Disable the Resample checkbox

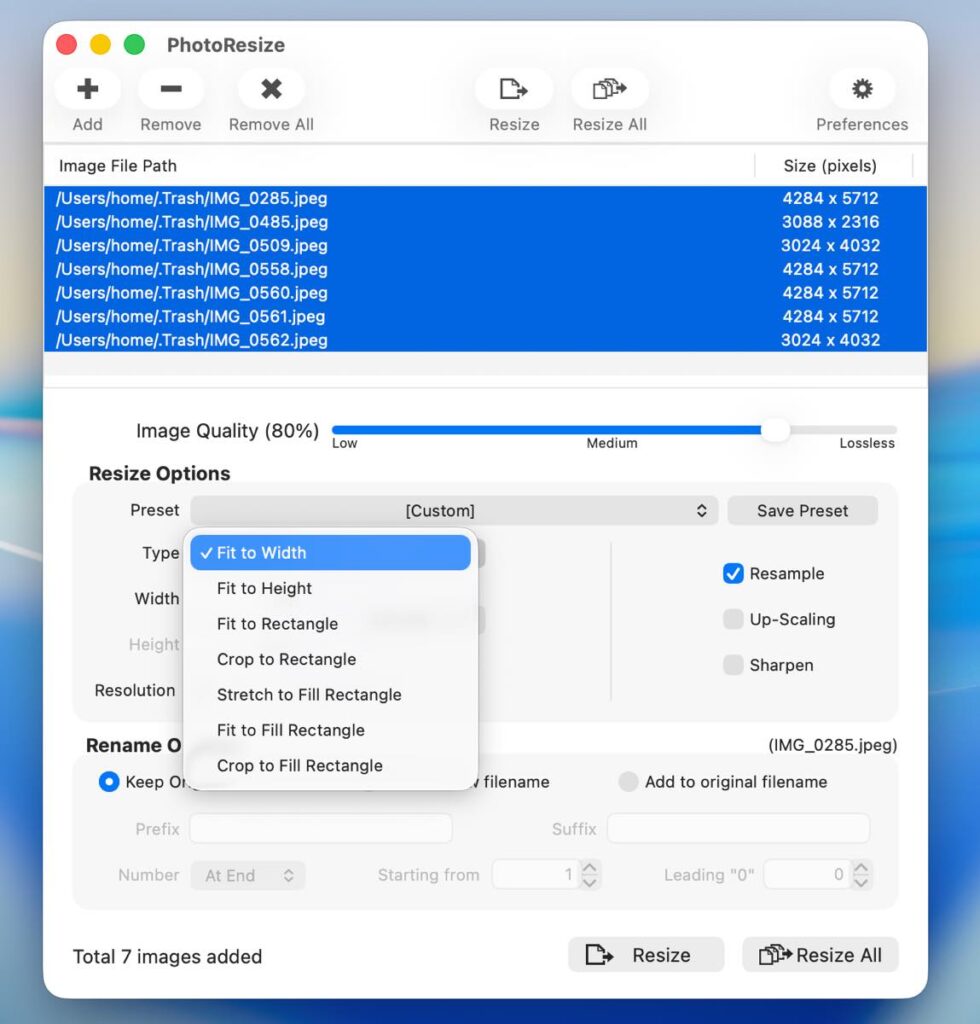(733, 574)
